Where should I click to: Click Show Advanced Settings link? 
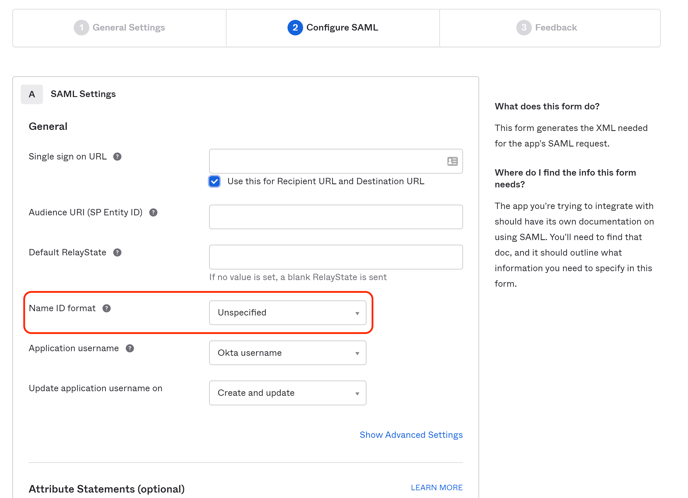pyautogui.click(x=411, y=435)
